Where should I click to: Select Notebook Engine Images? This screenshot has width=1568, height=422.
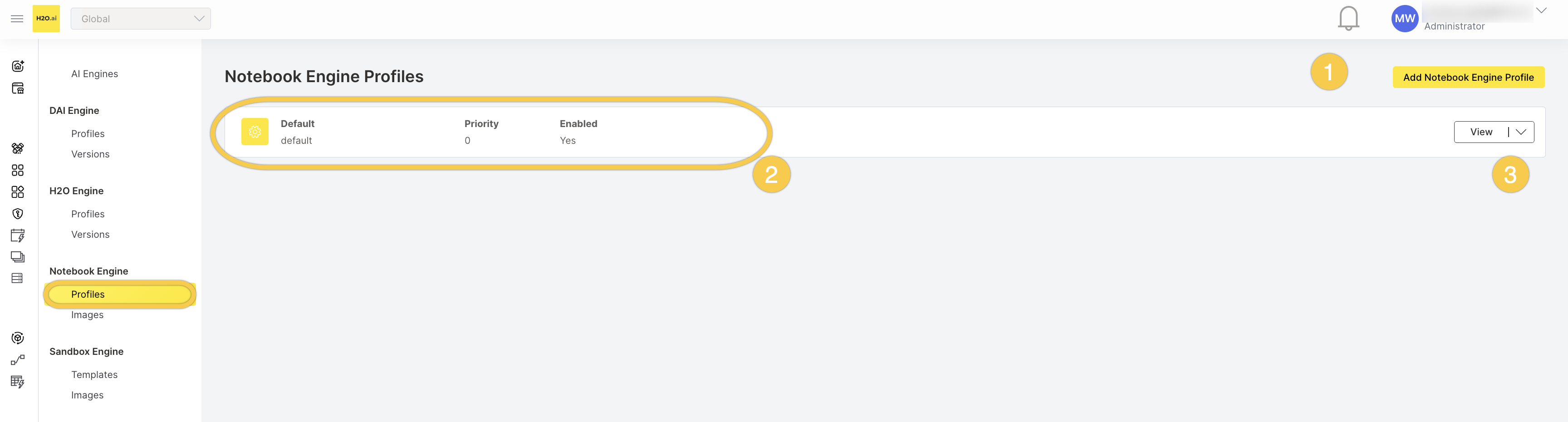coord(87,315)
